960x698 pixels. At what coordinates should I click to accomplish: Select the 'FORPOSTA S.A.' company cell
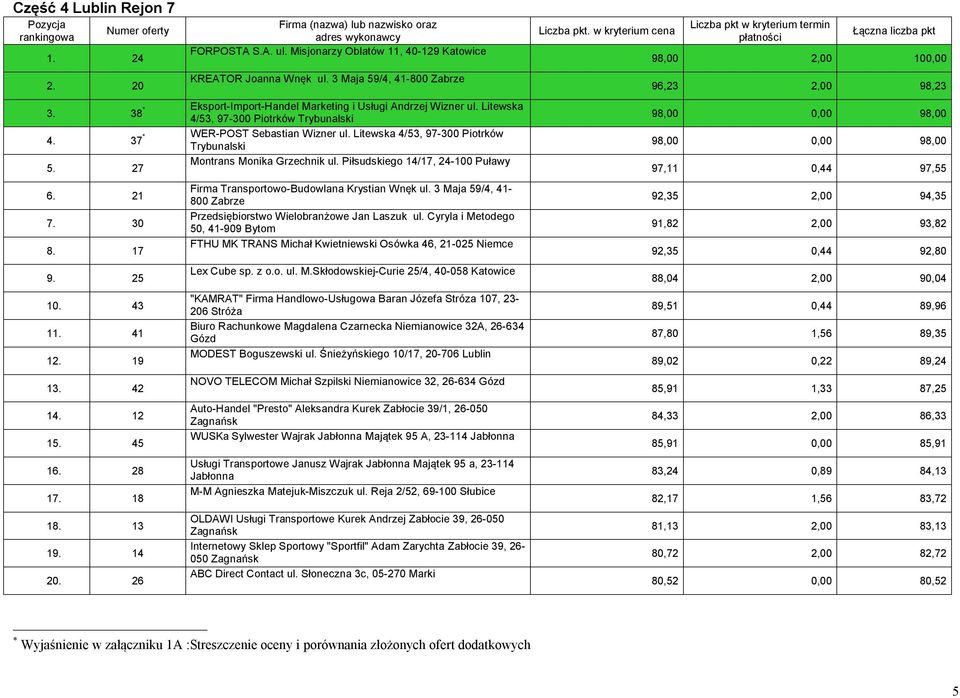[358, 59]
